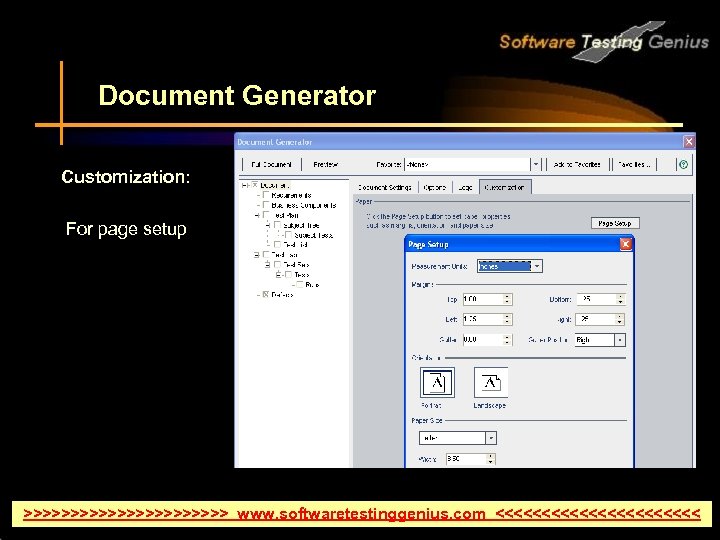Close the Document Generator window
This screenshot has height=540, width=720.
pos(689,142)
